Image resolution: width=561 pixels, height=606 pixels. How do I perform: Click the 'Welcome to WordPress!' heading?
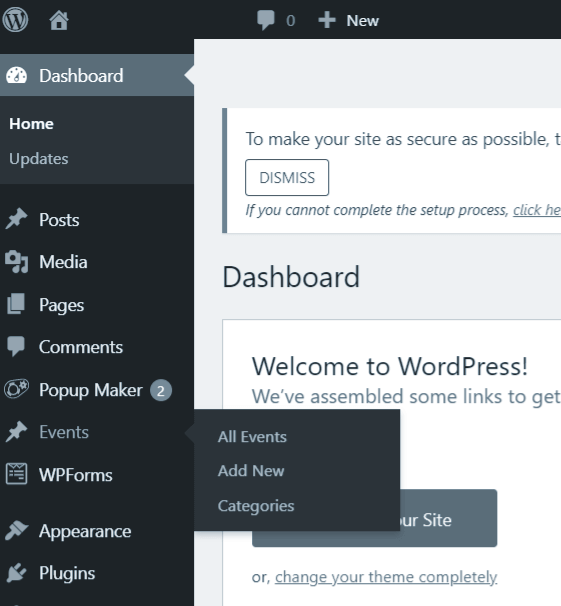(389, 366)
